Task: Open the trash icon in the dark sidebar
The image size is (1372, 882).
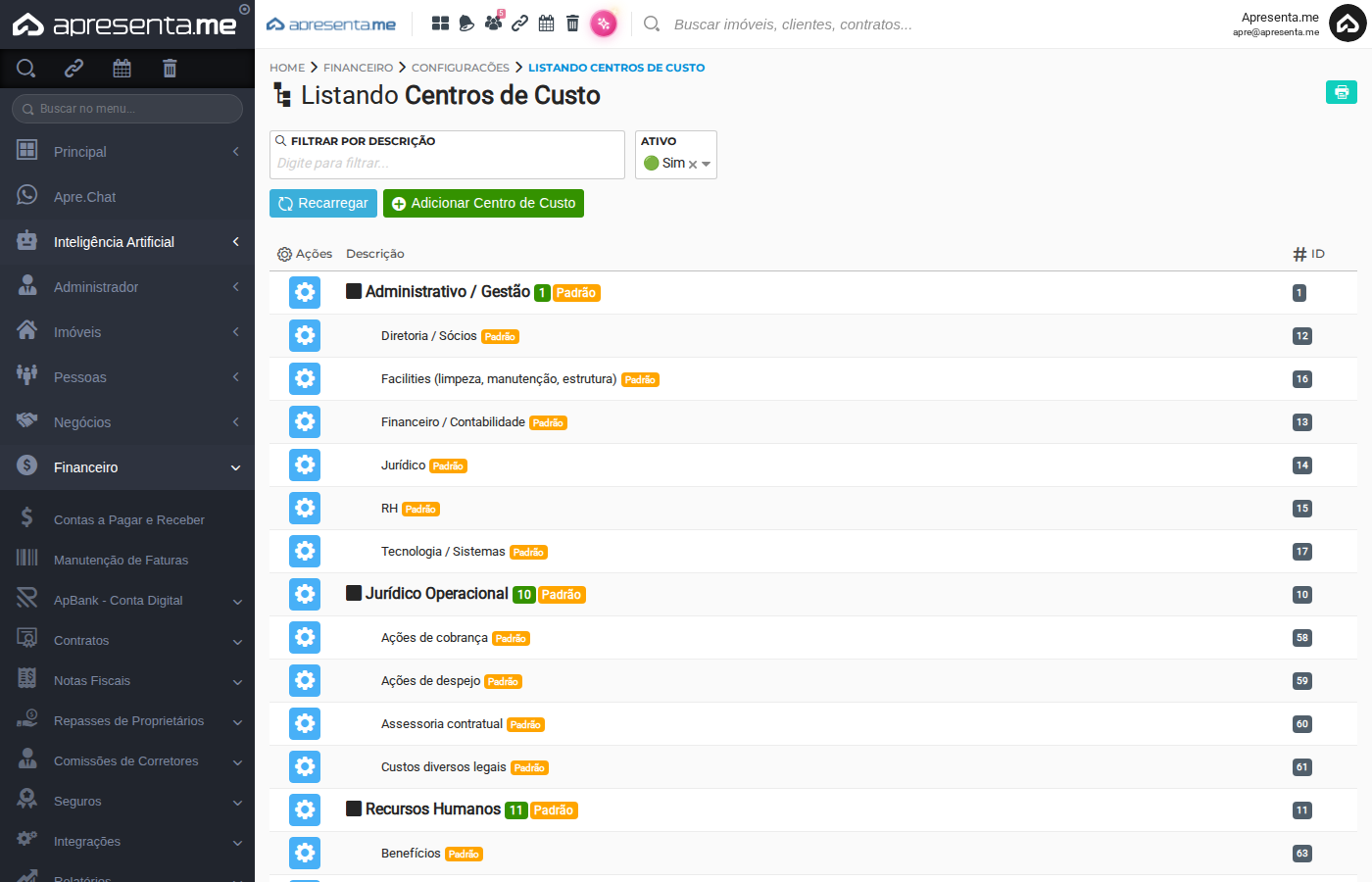Action: tap(170, 68)
